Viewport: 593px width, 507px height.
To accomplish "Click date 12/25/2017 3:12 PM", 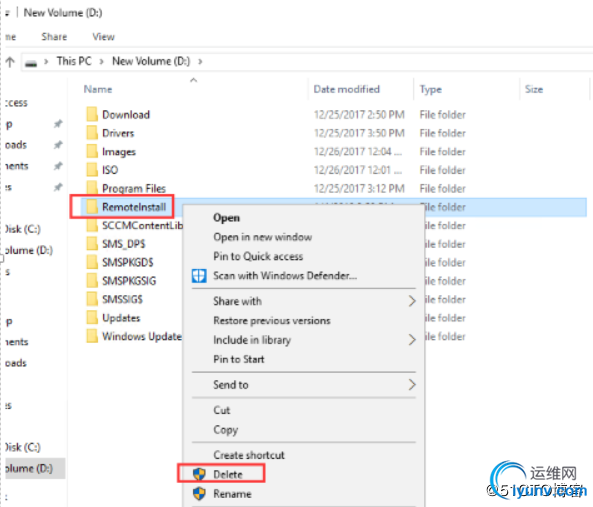I will [x=359, y=188].
